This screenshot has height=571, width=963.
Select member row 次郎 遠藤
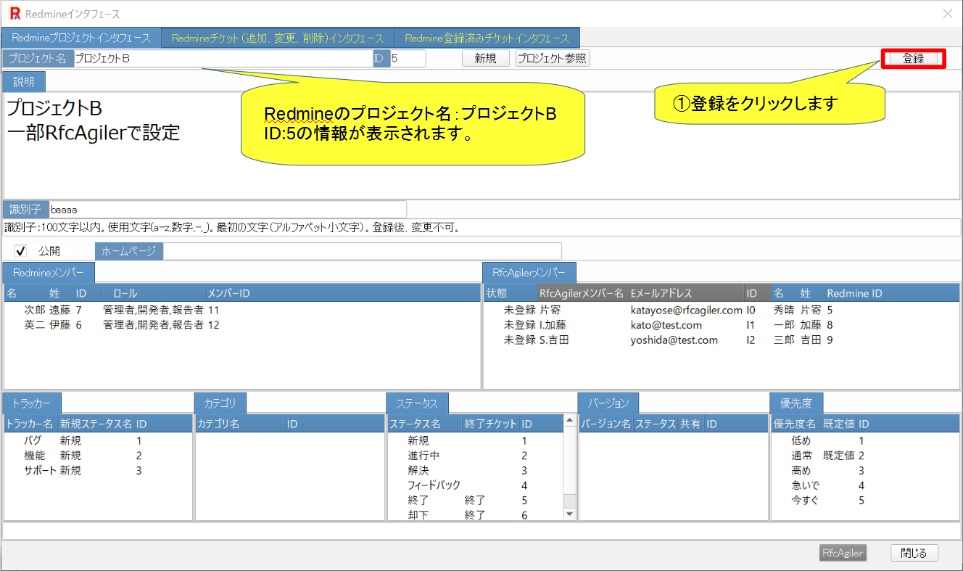click(241, 310)
